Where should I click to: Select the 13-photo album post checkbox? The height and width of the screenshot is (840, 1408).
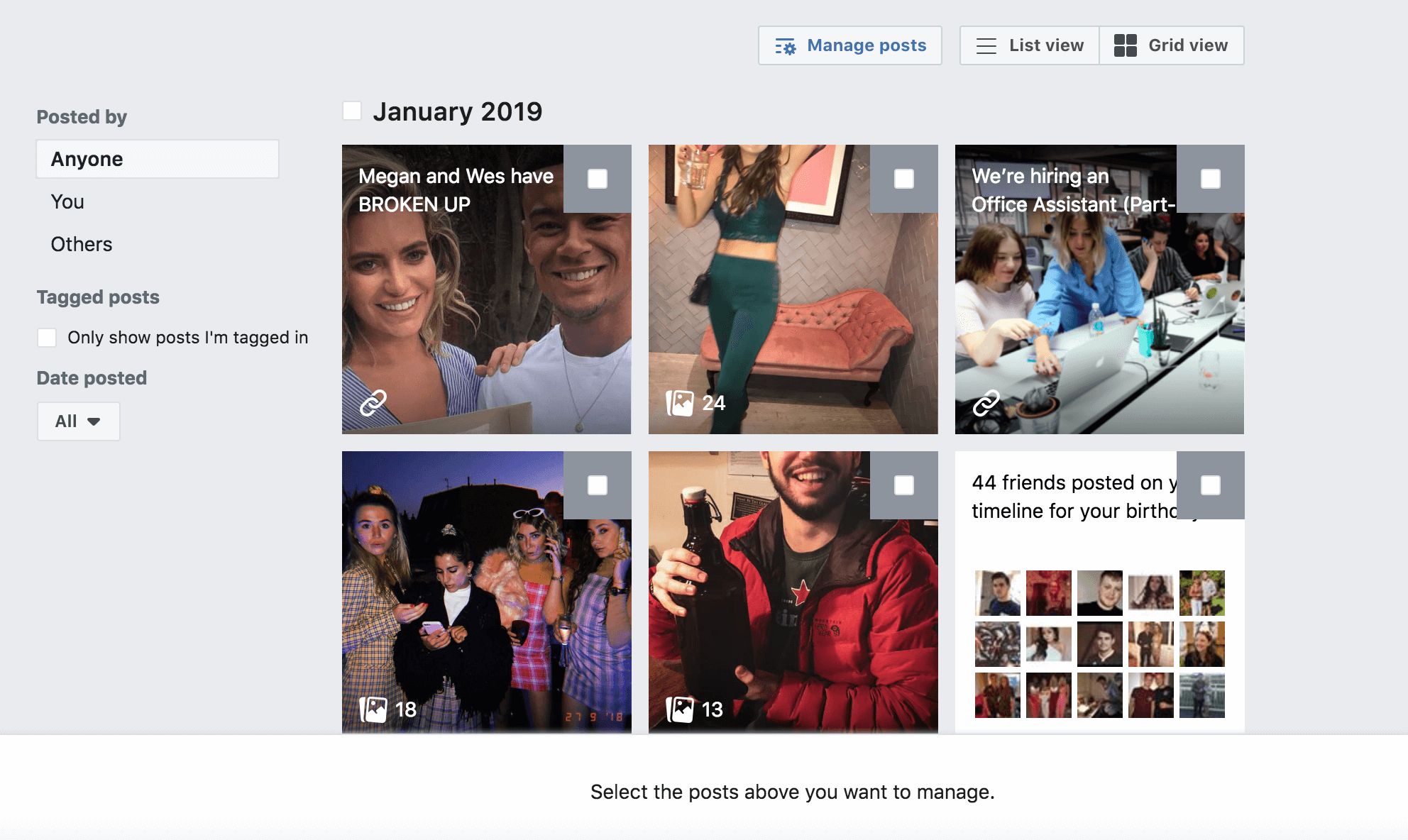(904, 485)
